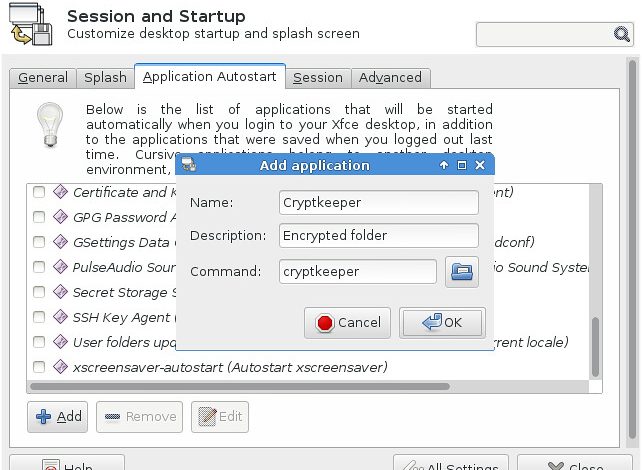Click the Add application dialog window icon
642x470 pixels.
pos(189,165)
